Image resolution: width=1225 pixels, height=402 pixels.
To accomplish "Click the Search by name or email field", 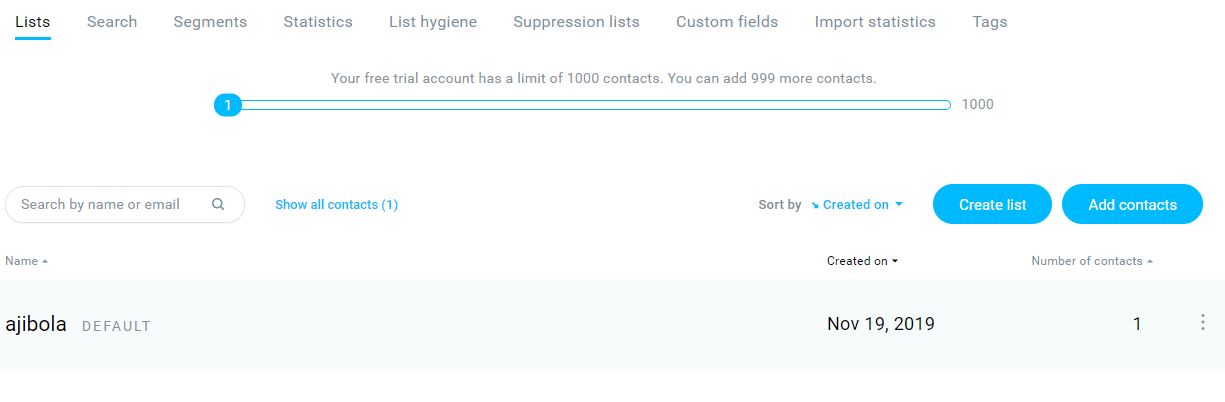I will click(x=125, y=204).
